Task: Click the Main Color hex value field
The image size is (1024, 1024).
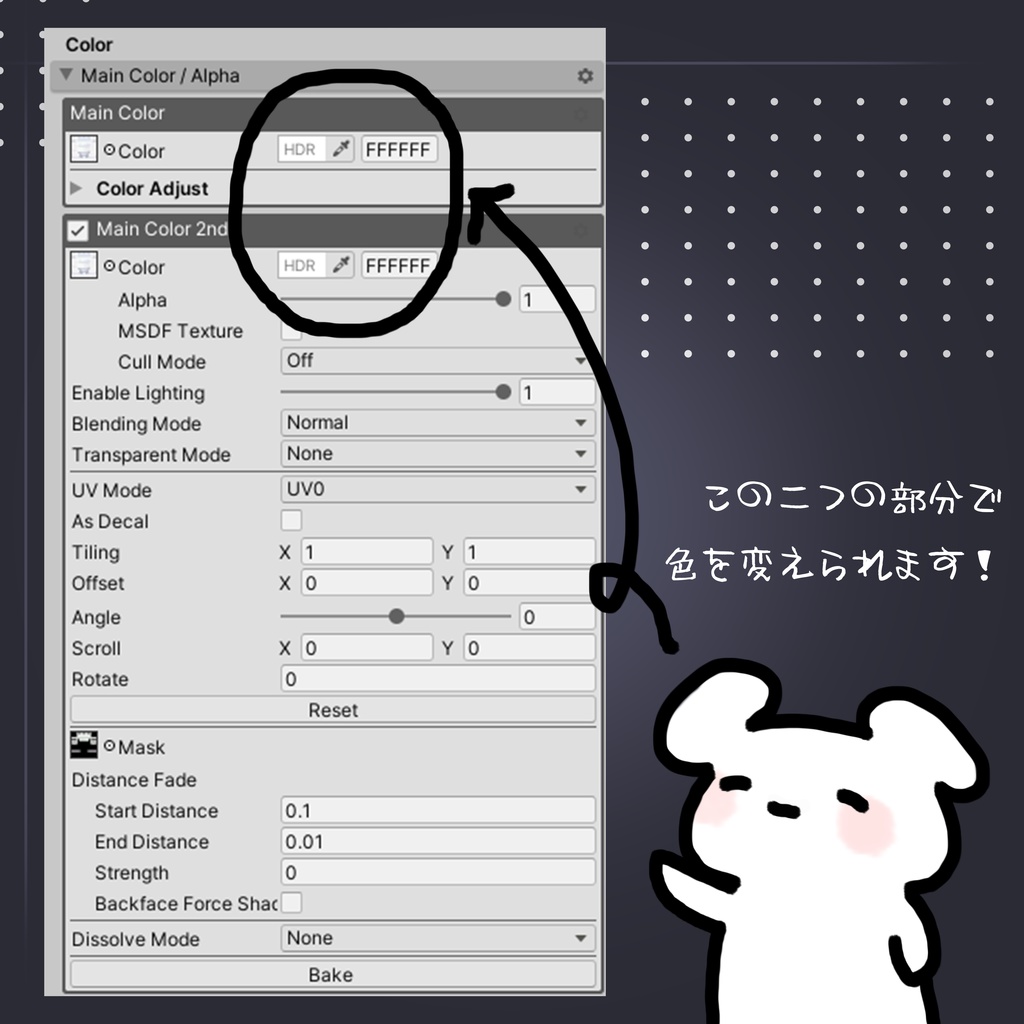Action: coord(400,150)
